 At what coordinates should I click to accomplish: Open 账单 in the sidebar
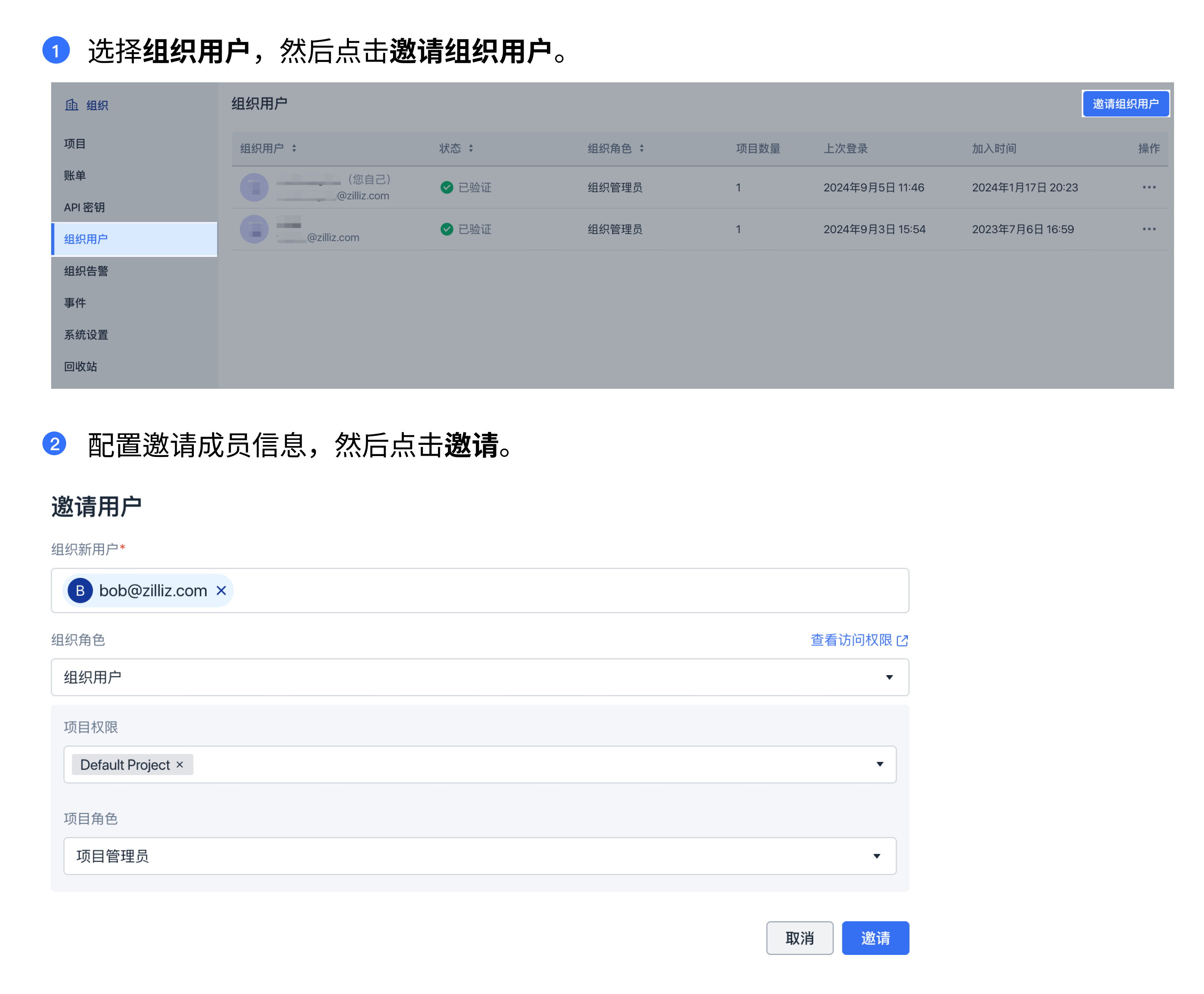point(75,175)
